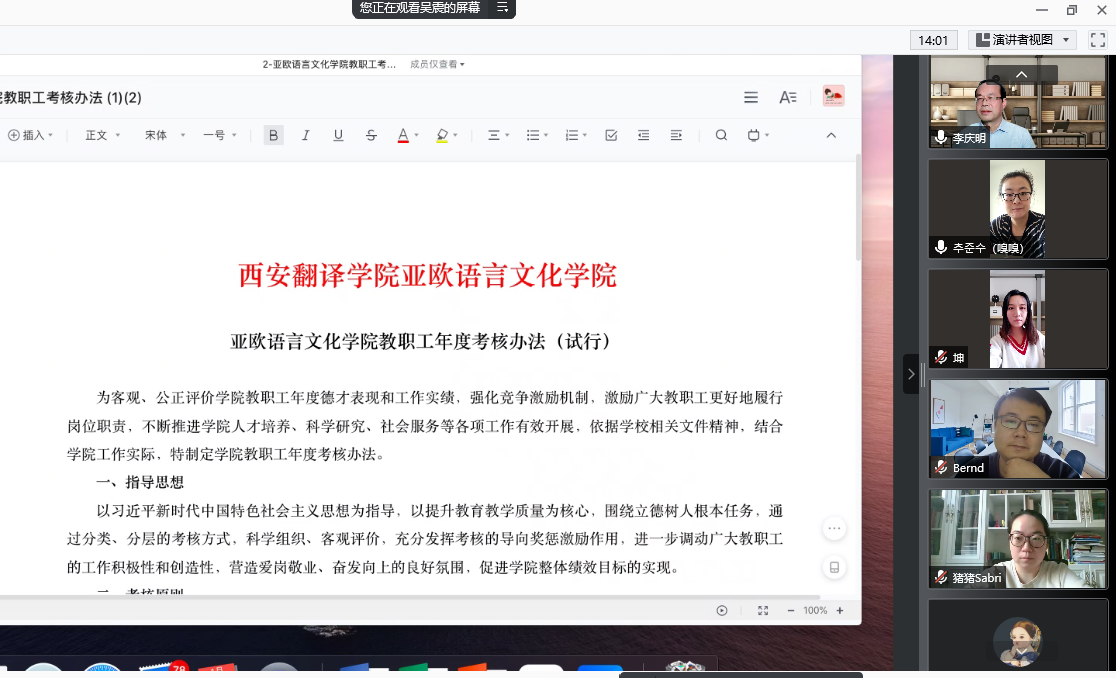
Task: Start document presentation play mode
Action: (722, 610)
